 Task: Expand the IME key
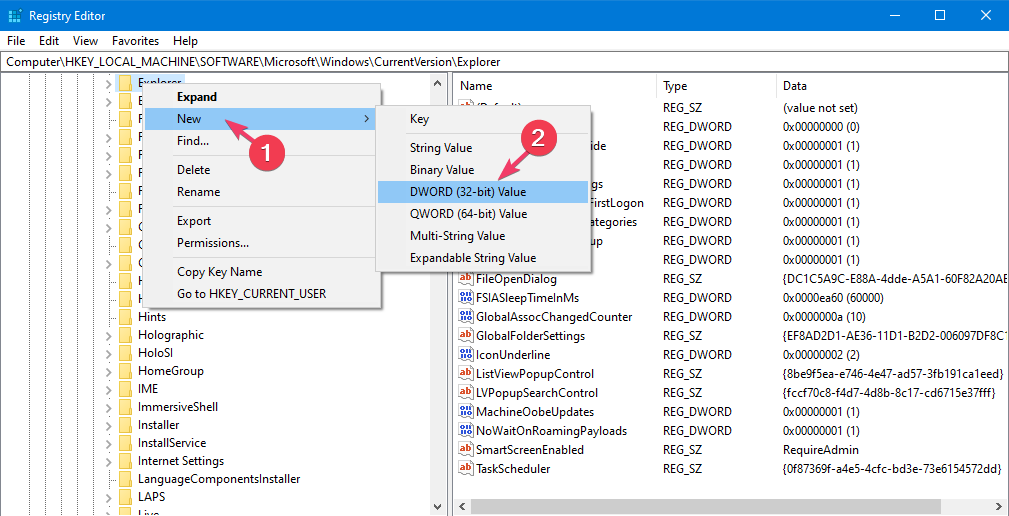point(108,389)
